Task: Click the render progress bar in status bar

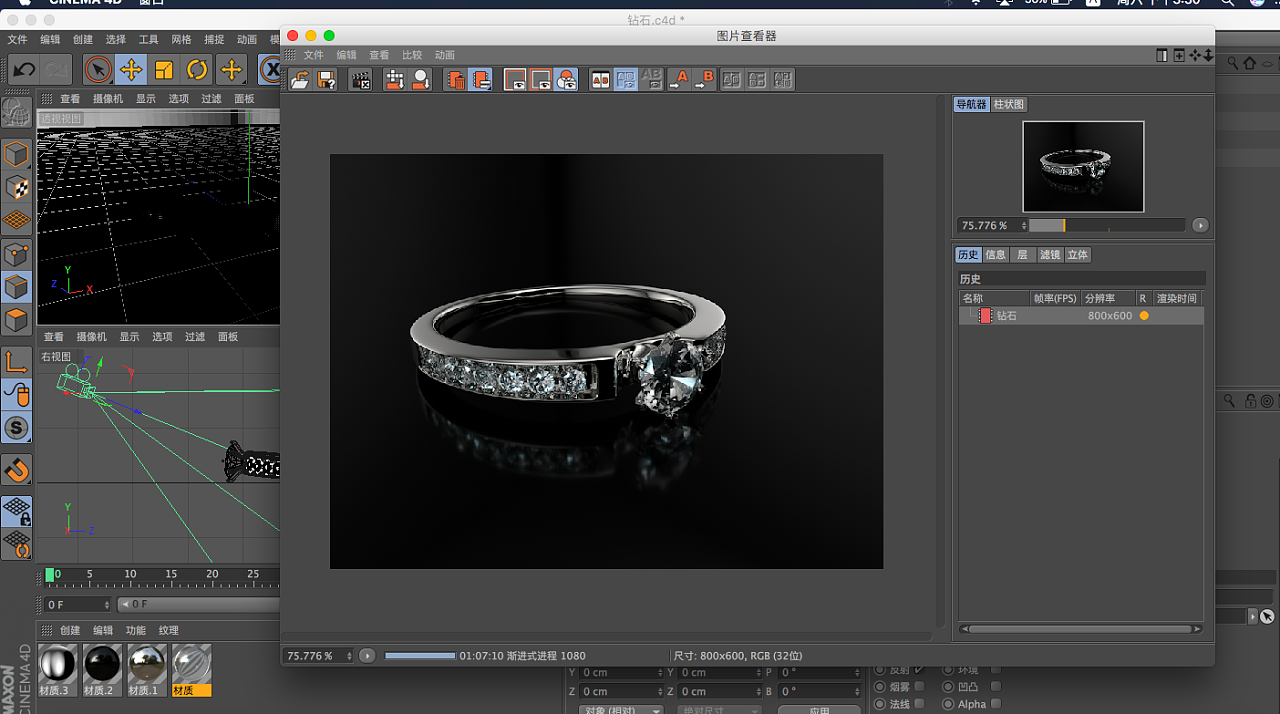Action: (420, 656)
